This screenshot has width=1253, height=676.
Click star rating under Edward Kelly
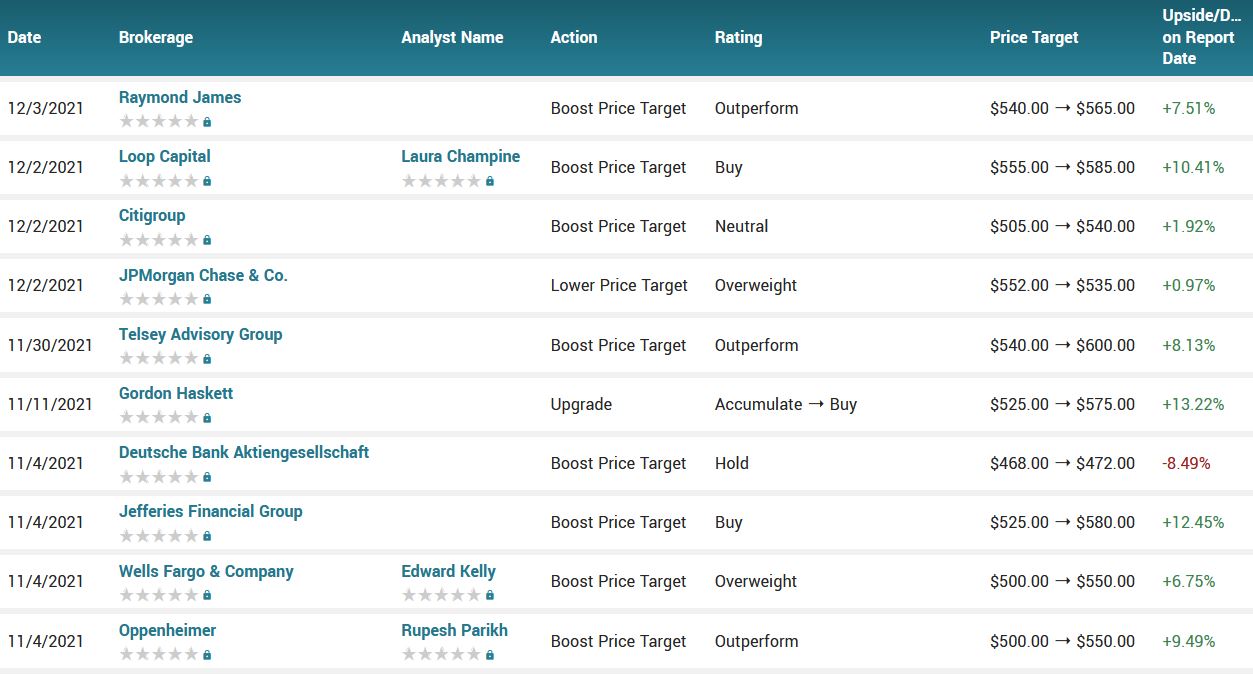442,595
